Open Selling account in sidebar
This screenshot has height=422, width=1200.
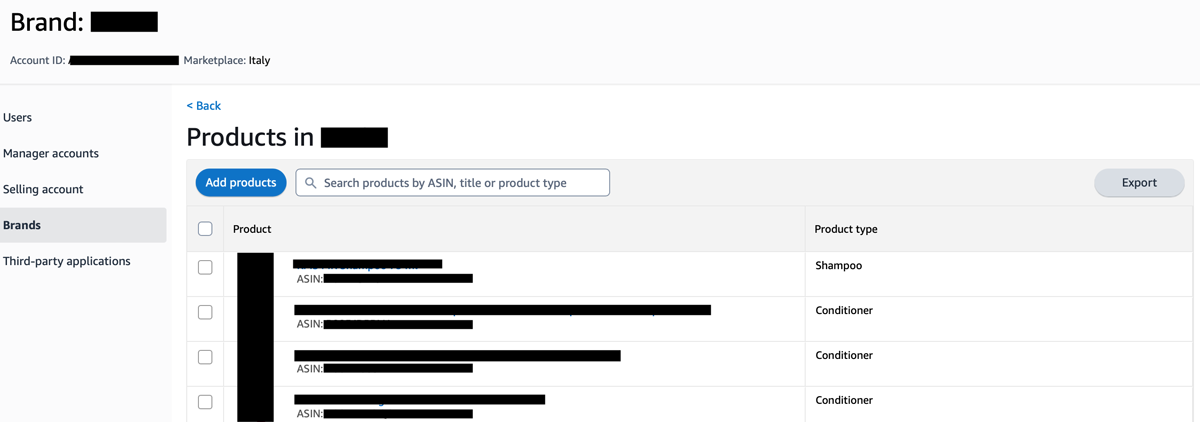pos(43,190)
